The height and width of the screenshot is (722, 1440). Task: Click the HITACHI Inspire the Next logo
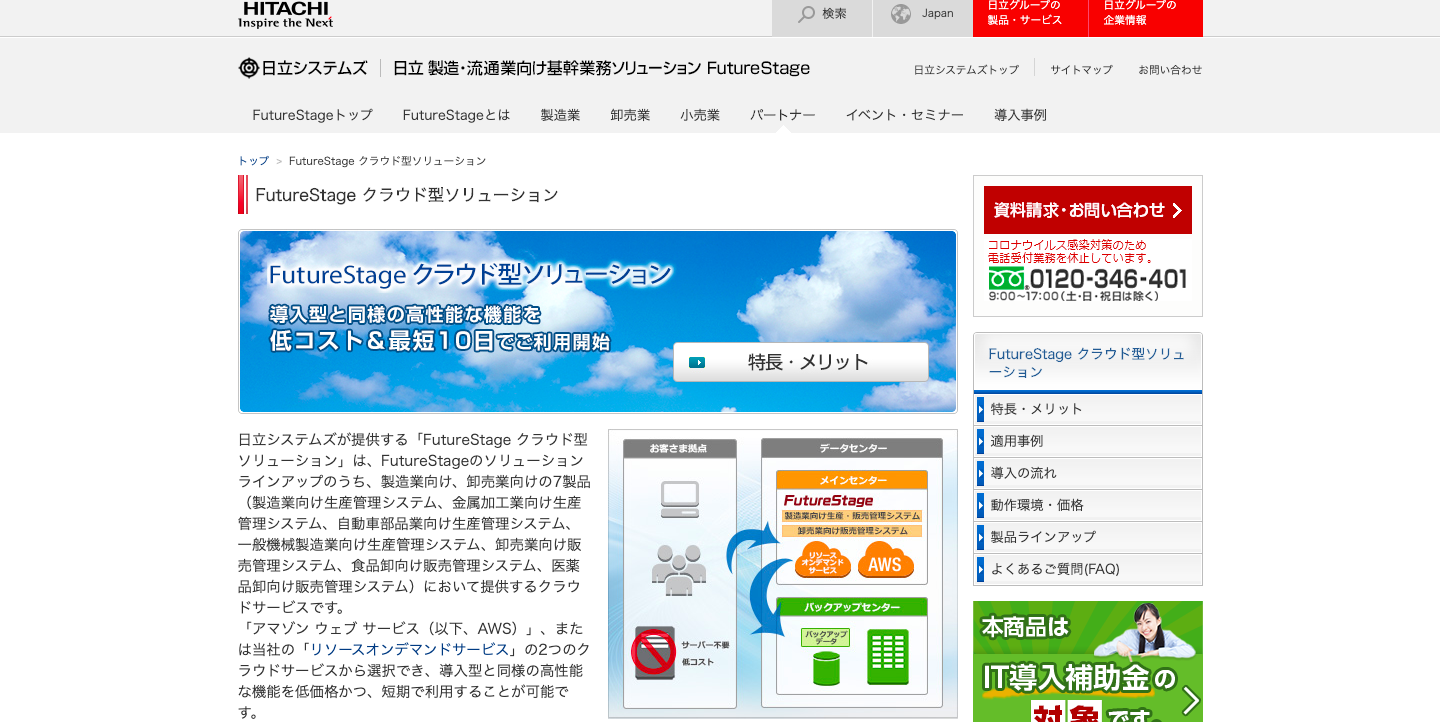click(x=286, y=15)
